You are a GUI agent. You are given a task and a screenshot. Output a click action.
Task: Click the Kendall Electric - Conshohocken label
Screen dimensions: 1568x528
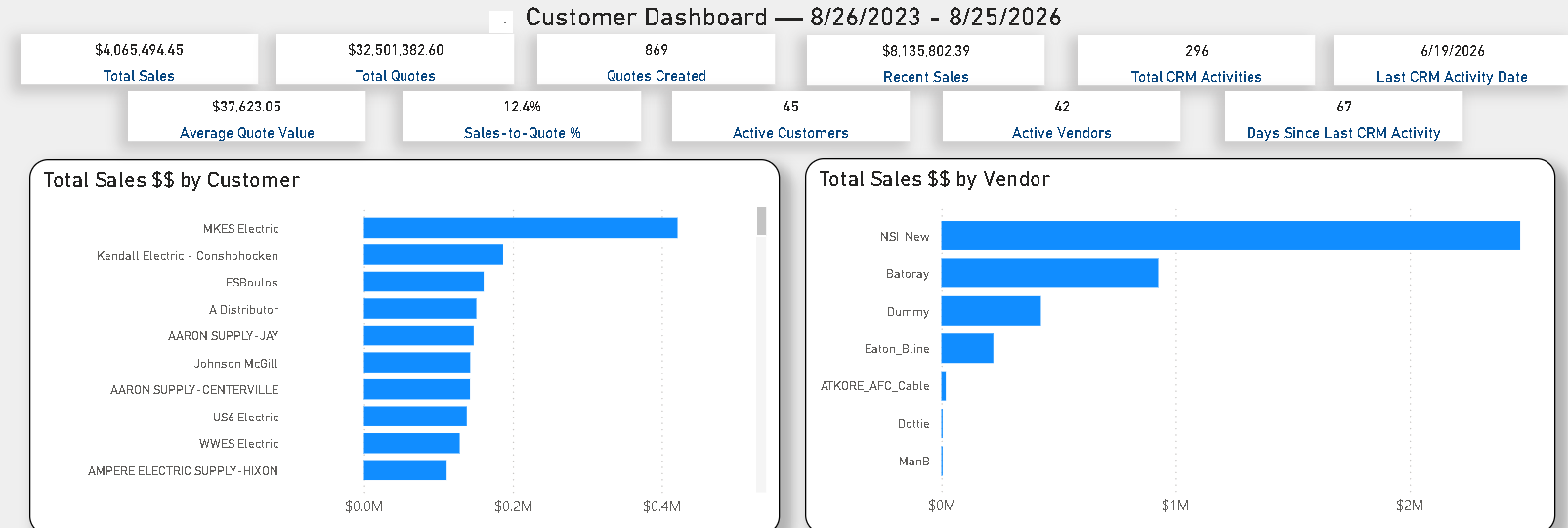point(188,256)
